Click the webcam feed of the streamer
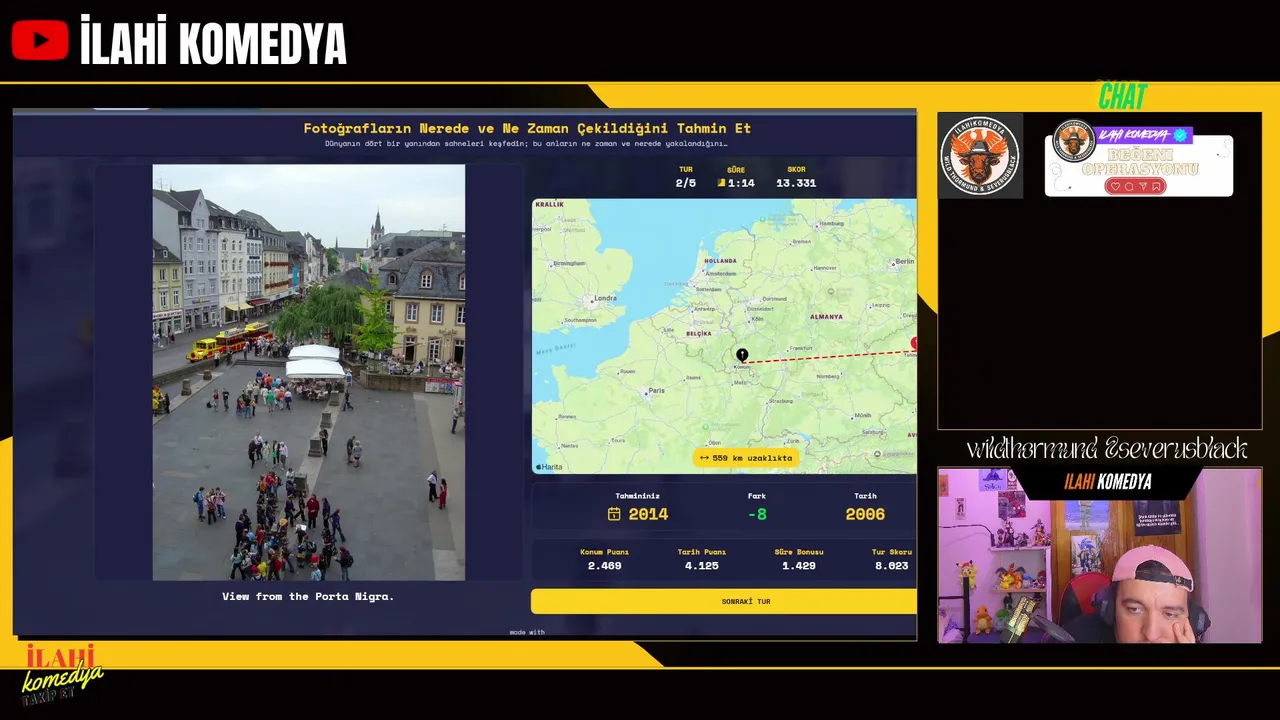The width and height of the screenshot is (1280, 720). coord(1100,555)
